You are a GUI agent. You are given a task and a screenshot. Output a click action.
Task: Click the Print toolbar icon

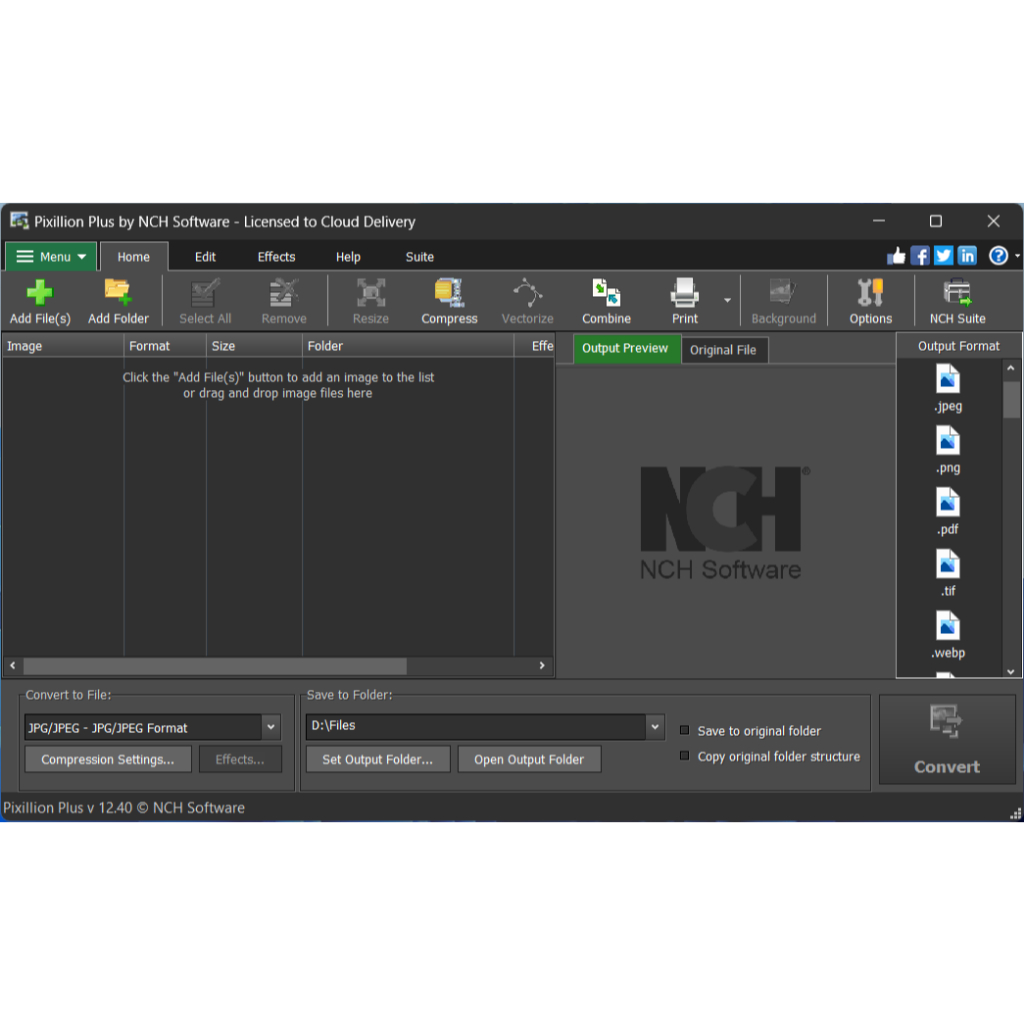(684, 293)
